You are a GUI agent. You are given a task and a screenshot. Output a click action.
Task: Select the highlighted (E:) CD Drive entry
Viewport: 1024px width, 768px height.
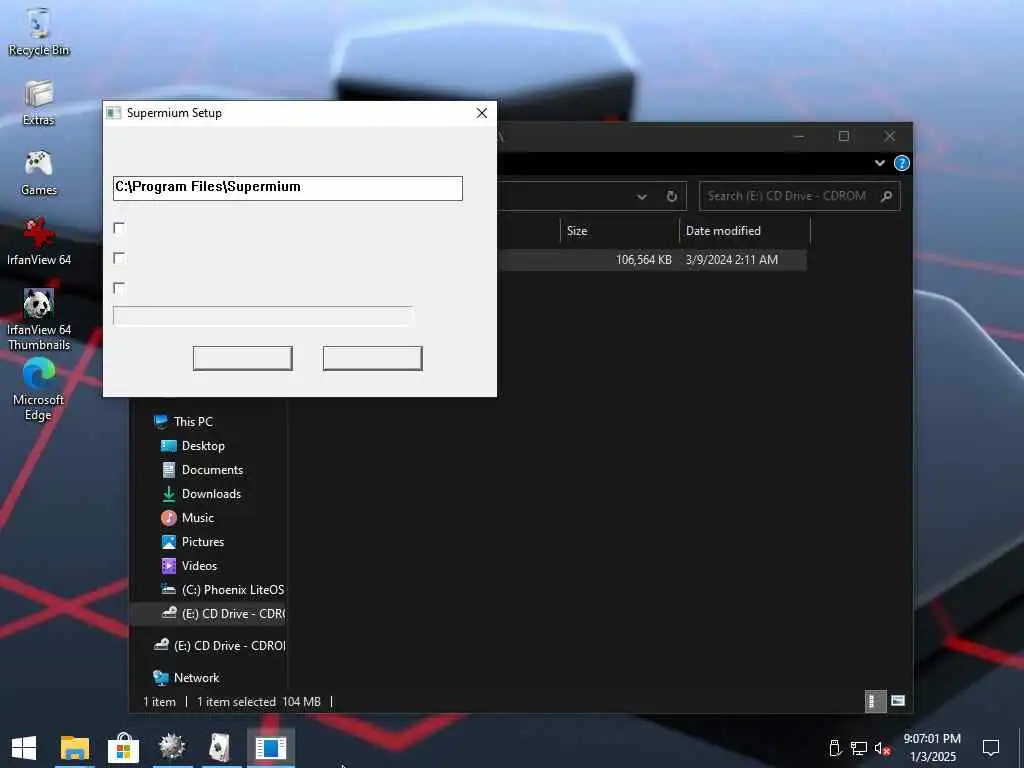pyautogui.click(x=208, y=614)
